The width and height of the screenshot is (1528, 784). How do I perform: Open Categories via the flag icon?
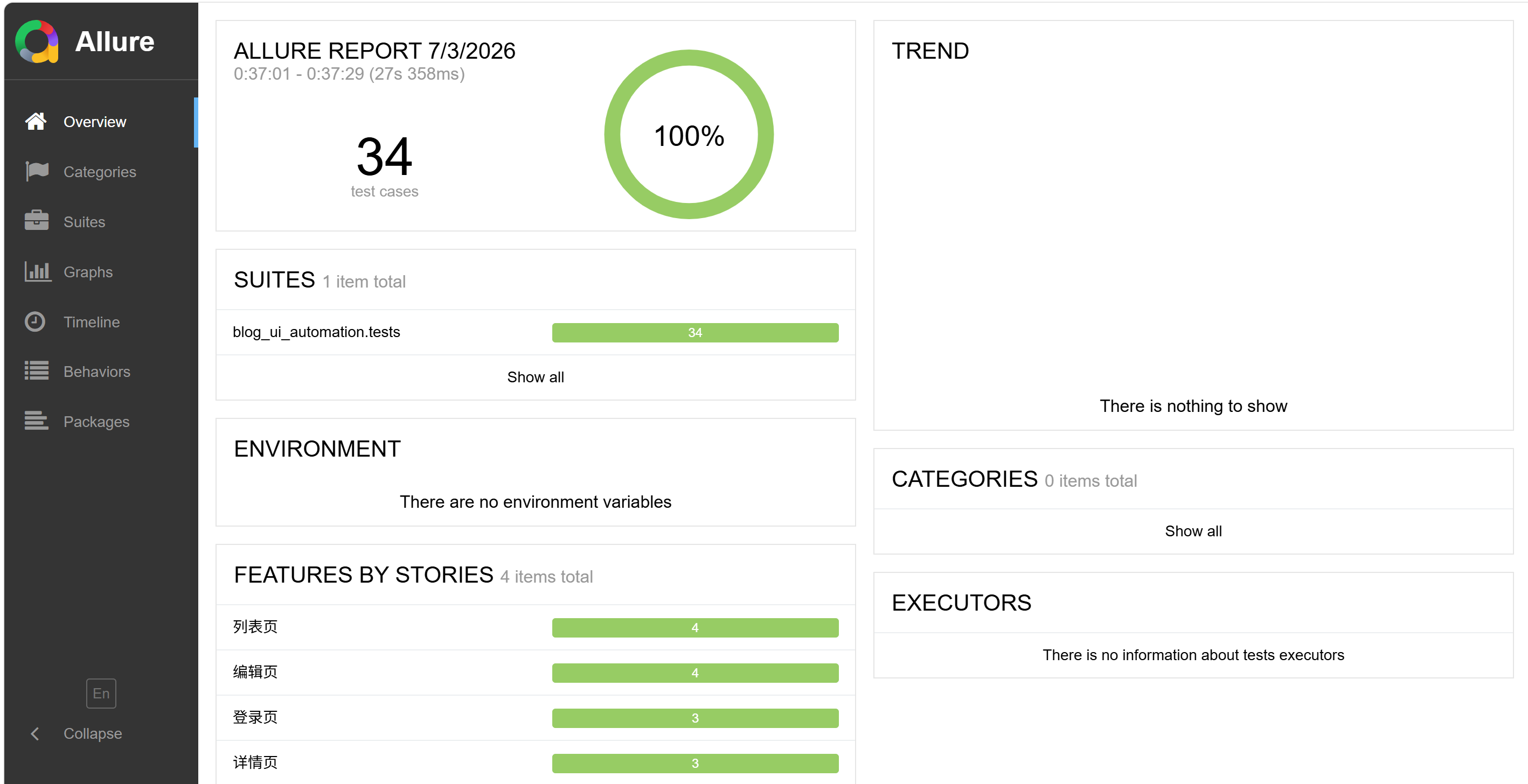click(x=37, y=171)
